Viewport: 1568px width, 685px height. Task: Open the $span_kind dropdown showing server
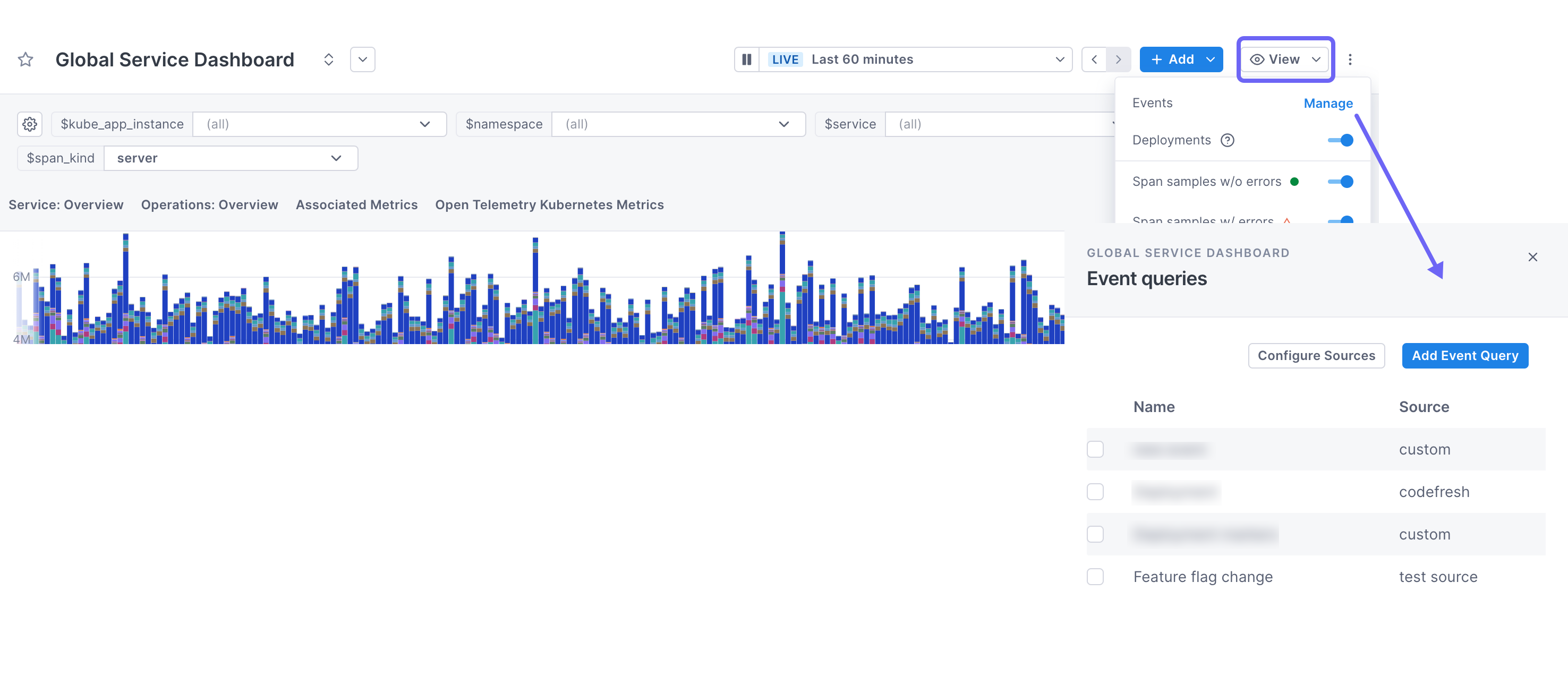(x=335, y=158)
